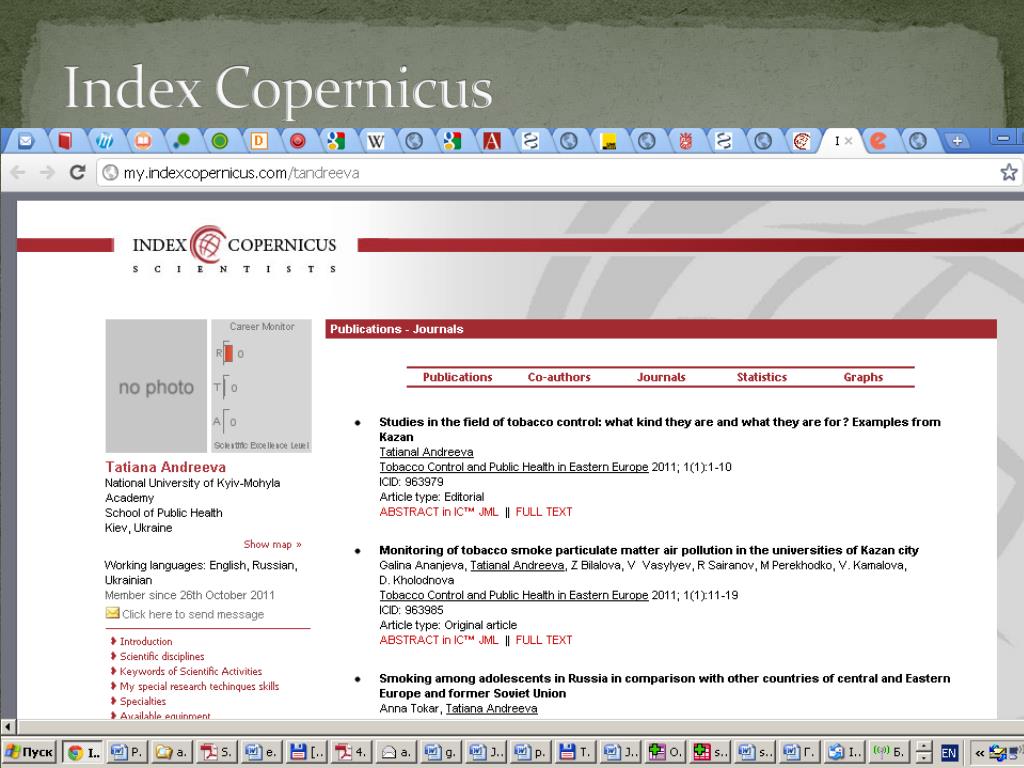Open the Word taskbar button labeled Г.
Image resolution: width=1024 pixels, height=768 pixels.
tap(798, 752)
